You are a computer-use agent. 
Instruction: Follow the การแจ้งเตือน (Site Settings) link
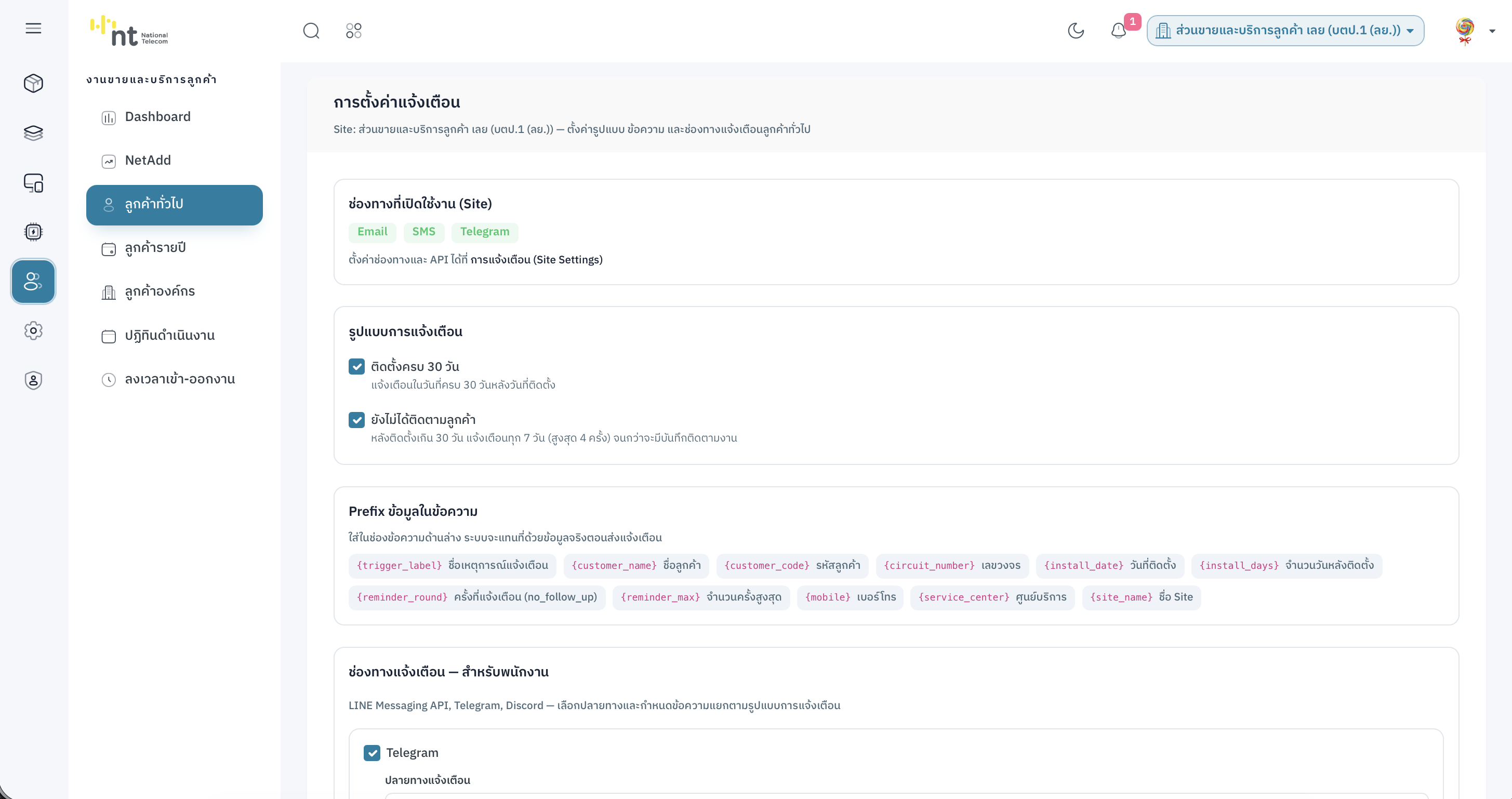click(537, 259)
